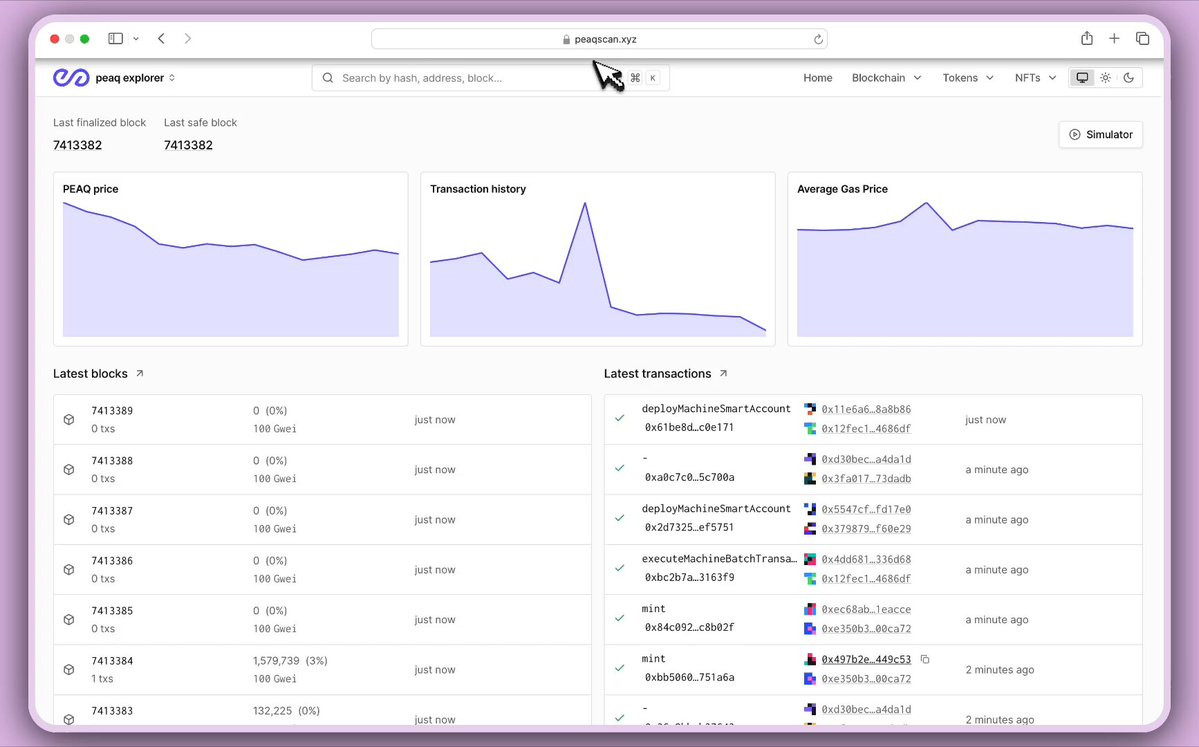Open address 0x4dd681…336d68
Image resolution: width=1199 pixels, height=747 pixels.
(x=866, y=560)
